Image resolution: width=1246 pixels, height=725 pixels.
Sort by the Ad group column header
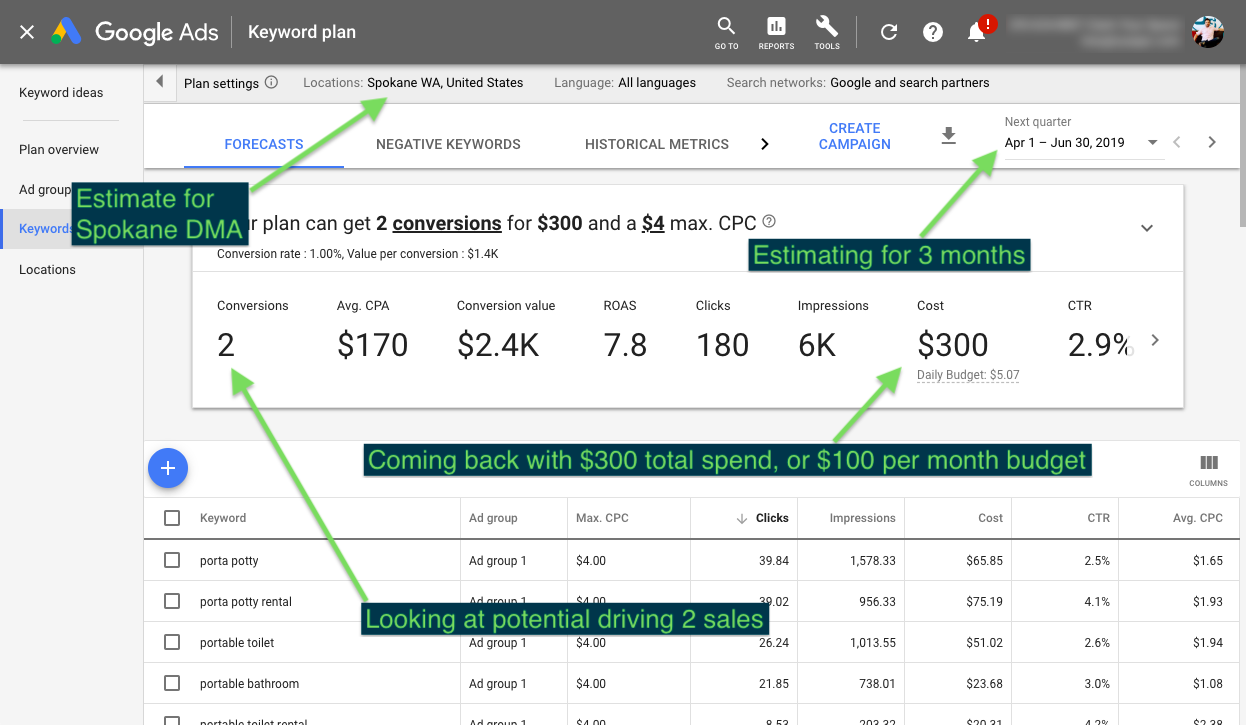[493, 518]
